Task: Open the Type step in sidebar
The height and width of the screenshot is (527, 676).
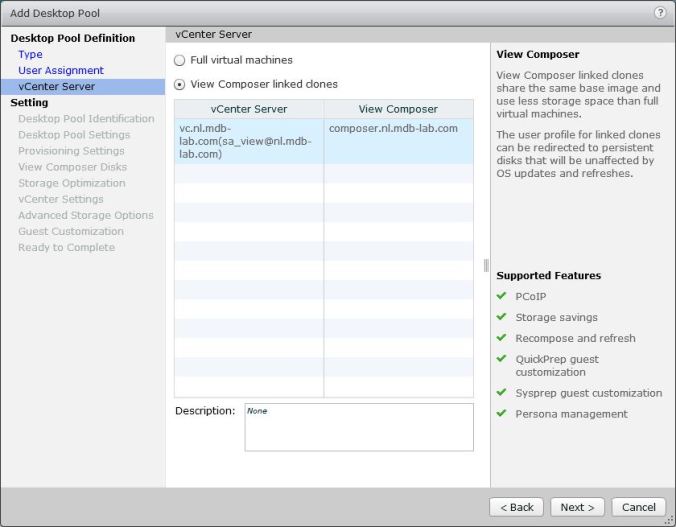Action: click(x=30, y=54)
